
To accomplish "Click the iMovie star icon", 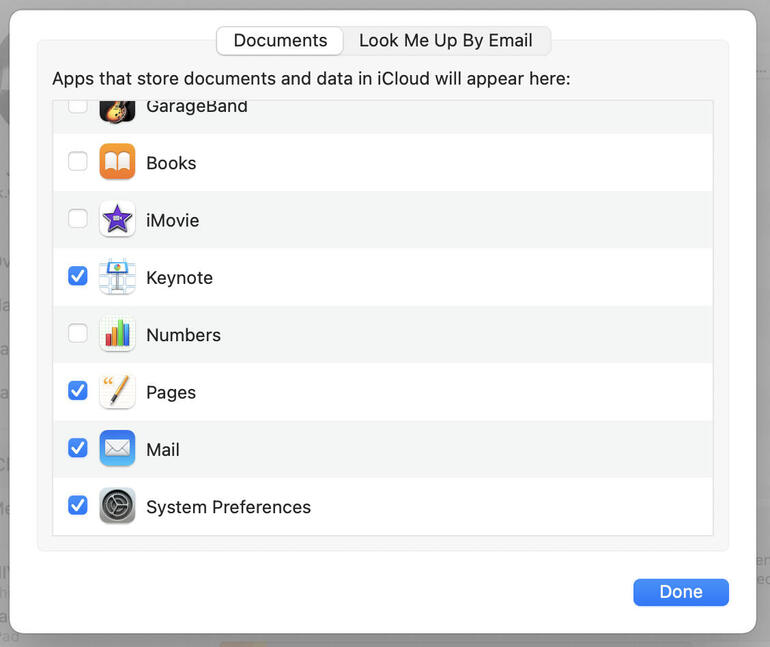I will (117, 219).
